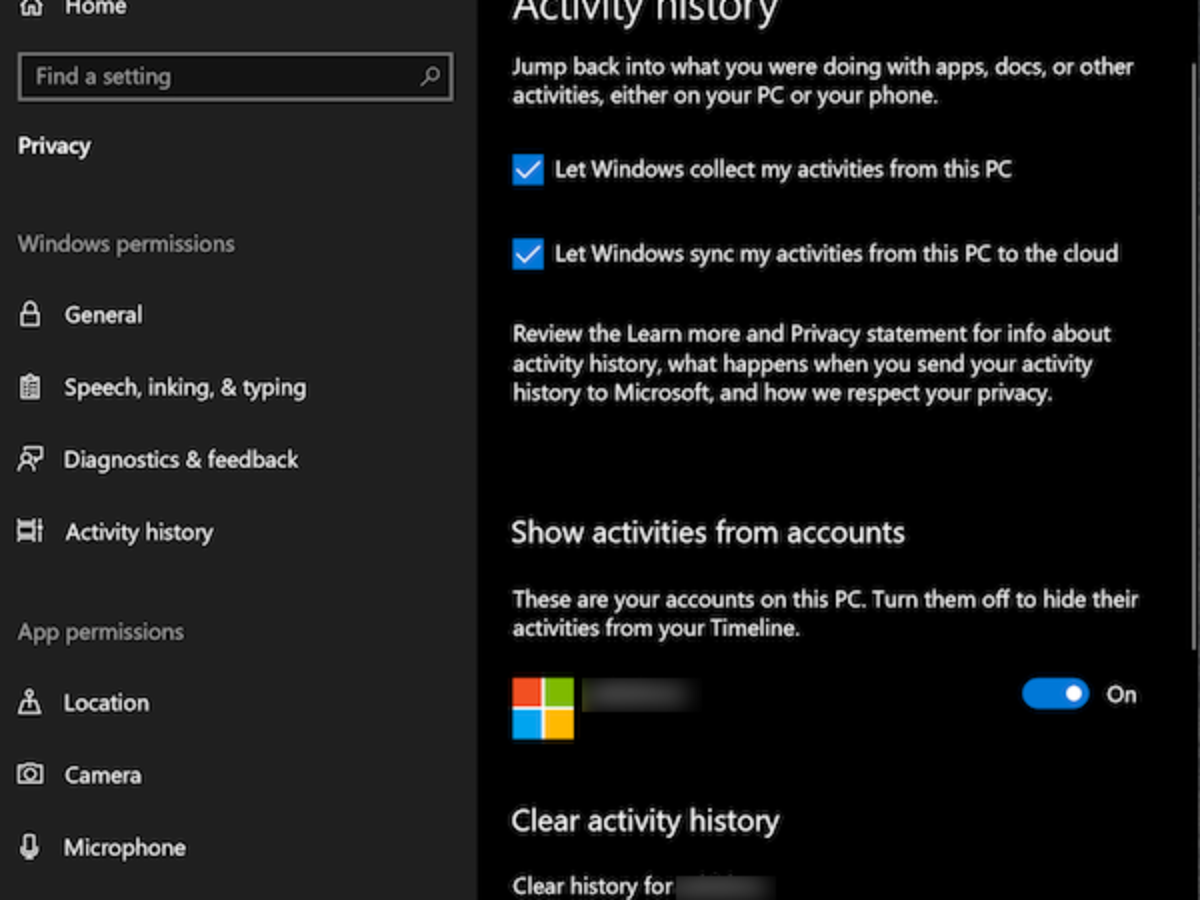Image resolution: width=1200 pixels, height=900 pixels.
Task: Open the General privacy settings page
Action: click(x=103, y=315)
